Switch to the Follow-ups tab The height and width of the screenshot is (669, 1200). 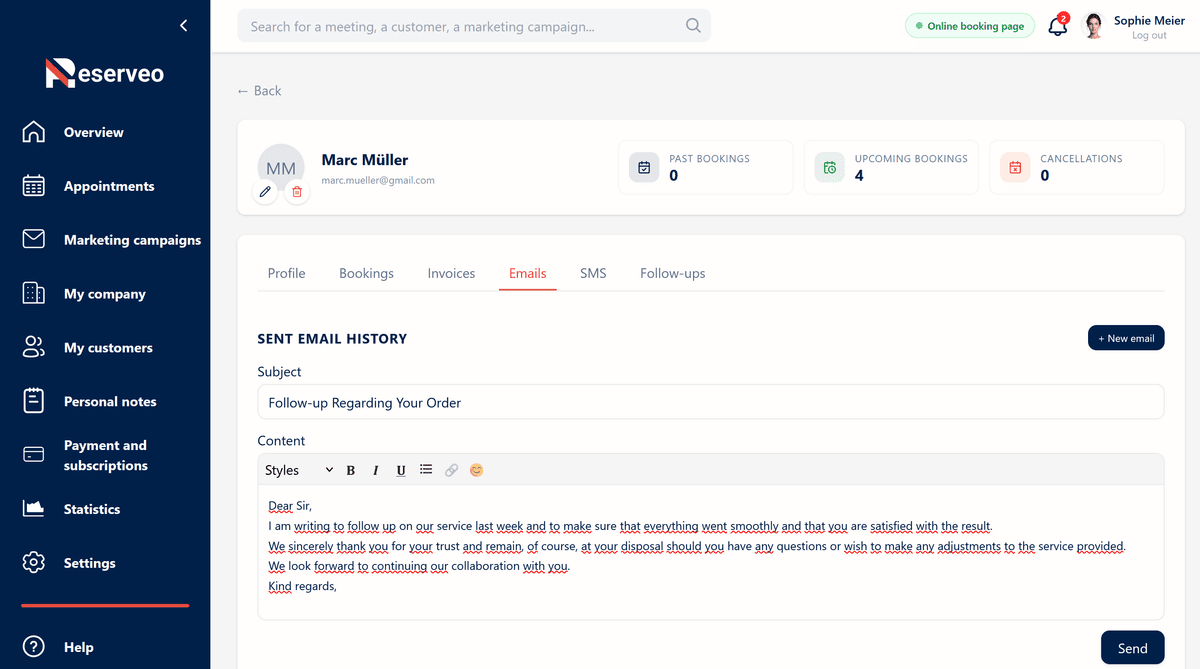(x=673, y=273)
